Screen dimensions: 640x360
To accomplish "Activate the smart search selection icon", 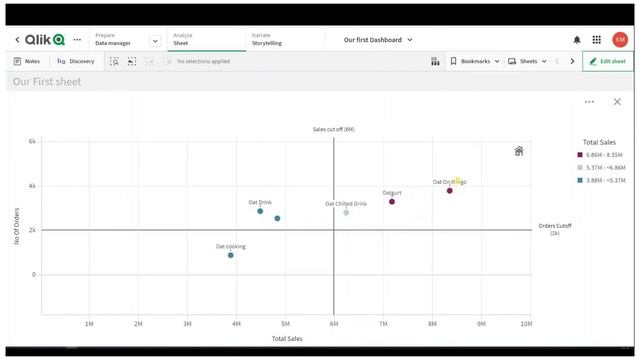I will pos(114,61).
